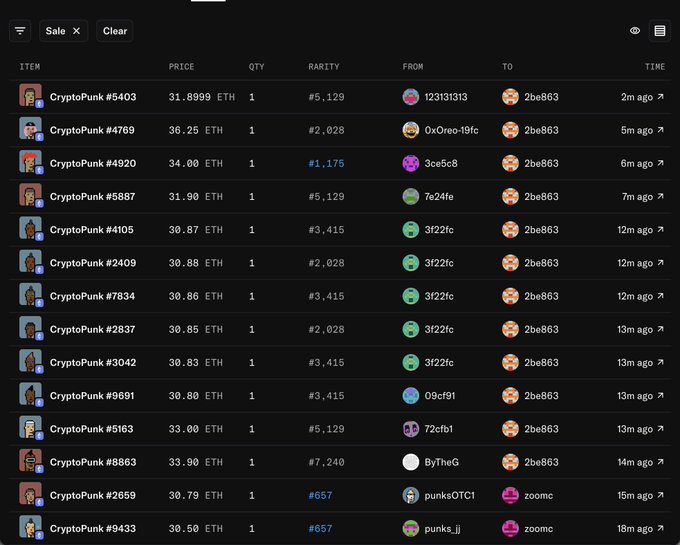
Task: Click seller name ByTheG
Action: (441, 462)
